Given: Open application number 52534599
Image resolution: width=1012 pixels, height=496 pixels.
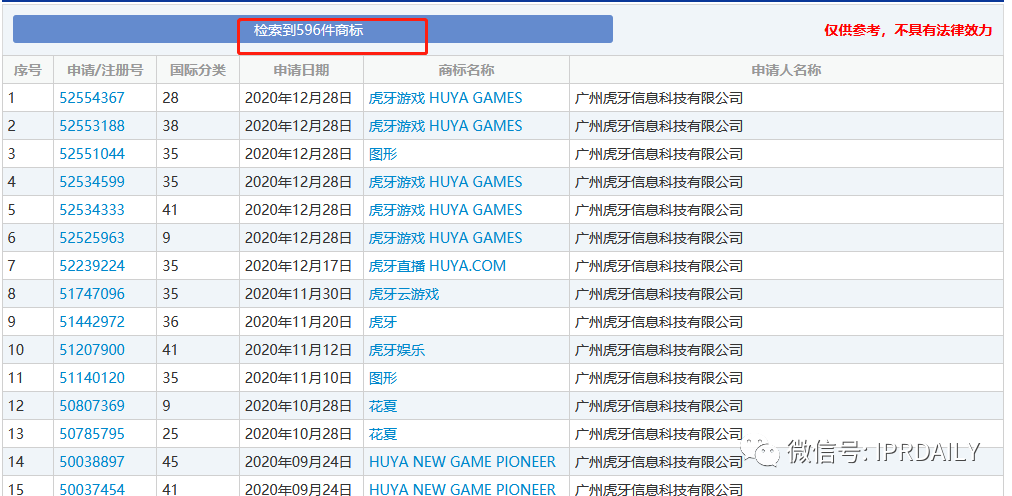Looking at the screenshot, I should pyautogui.click(x=92, y=182).
